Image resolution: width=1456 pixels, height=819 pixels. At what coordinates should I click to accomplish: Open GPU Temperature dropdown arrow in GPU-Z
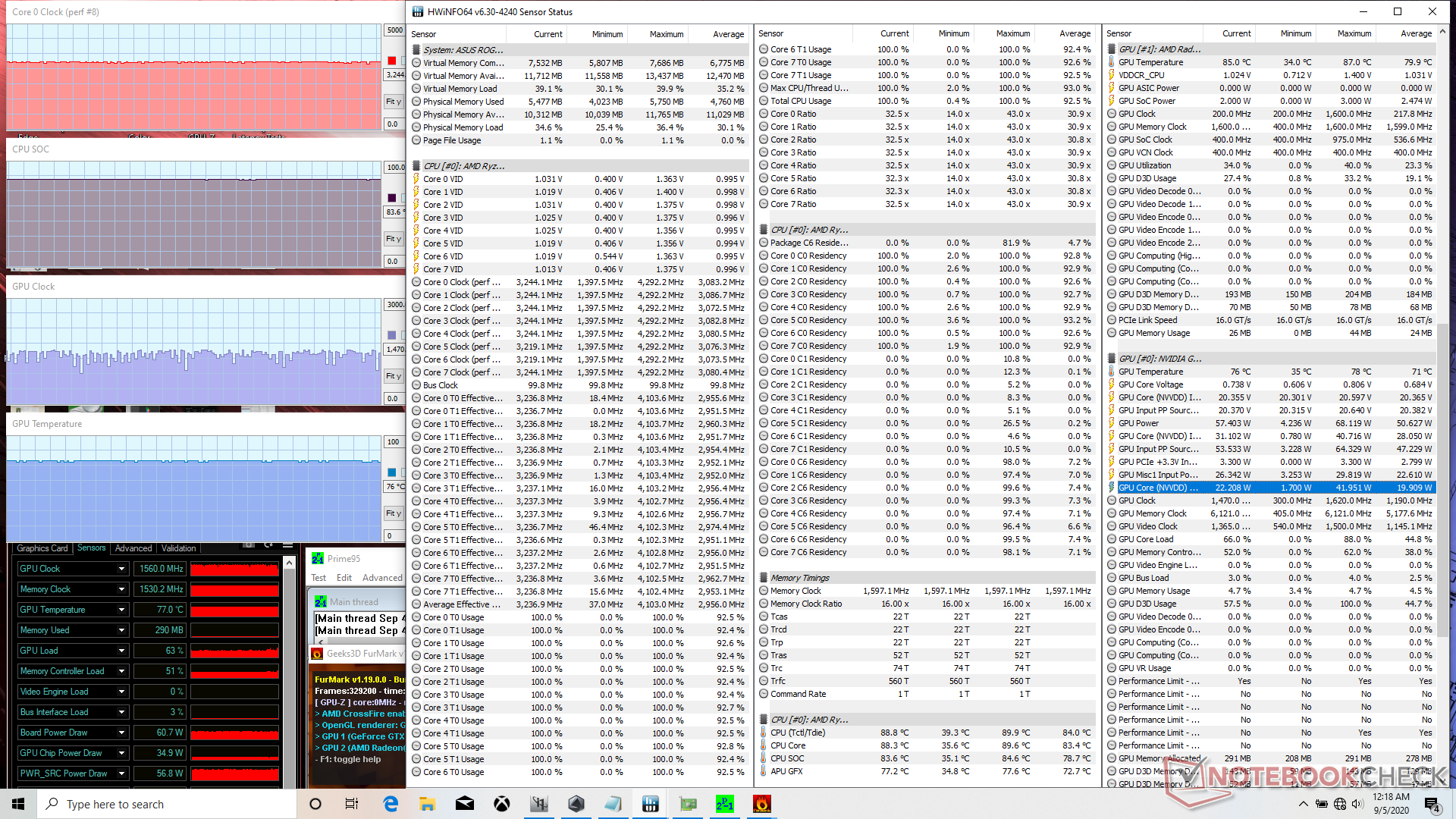tap(121, 610)
